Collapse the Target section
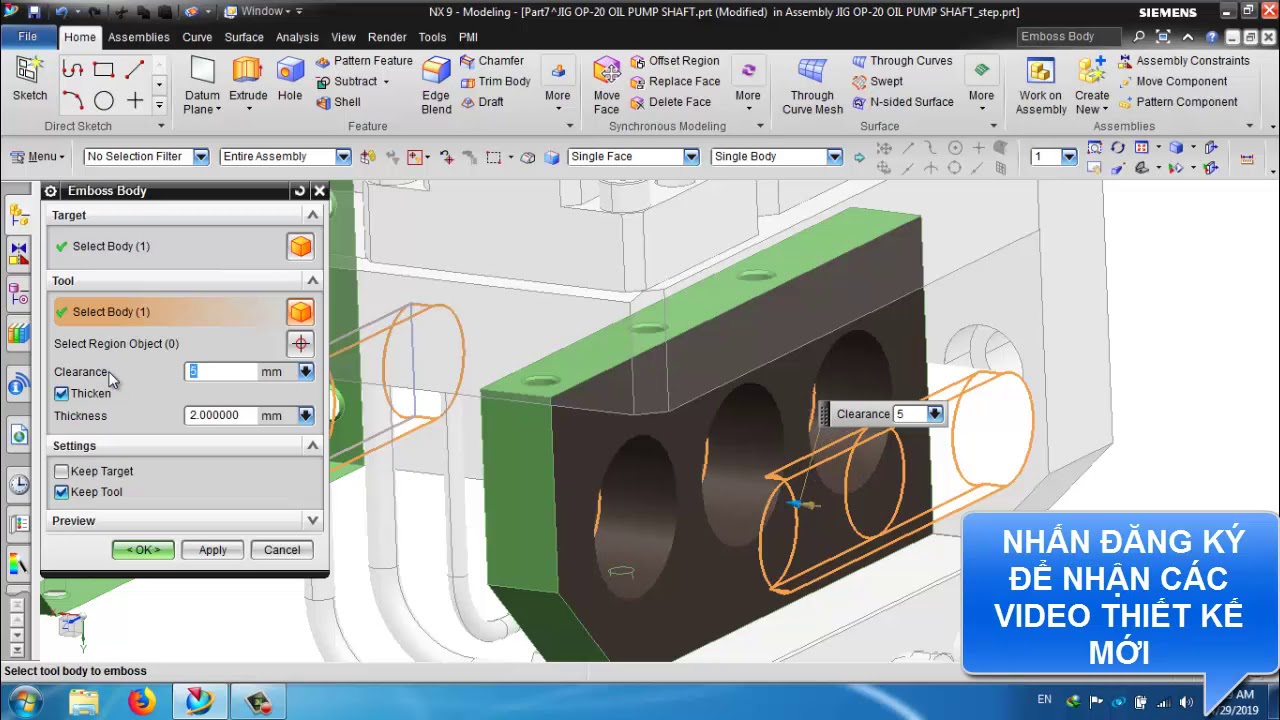This screenshot has width=1280, height=720. point(313,215)
